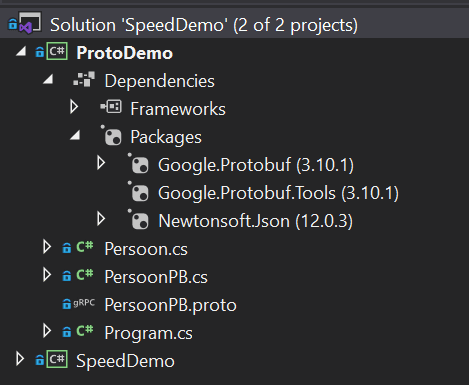
Task: Select the Frameworks label
Action: click(x=178, y=109)
